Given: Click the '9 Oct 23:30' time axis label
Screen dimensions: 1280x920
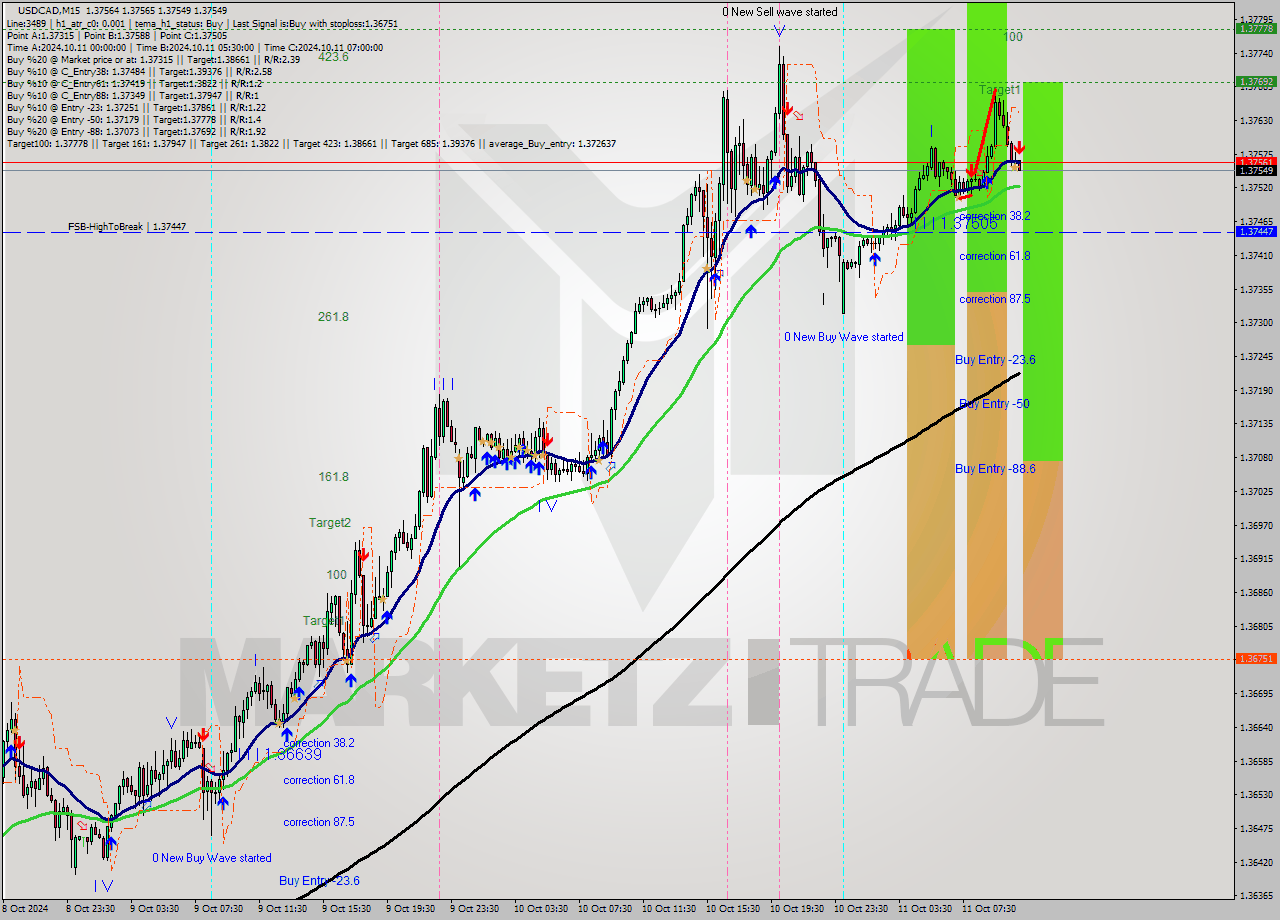Looking at the screenshot, I should click(x=474, y=909).
